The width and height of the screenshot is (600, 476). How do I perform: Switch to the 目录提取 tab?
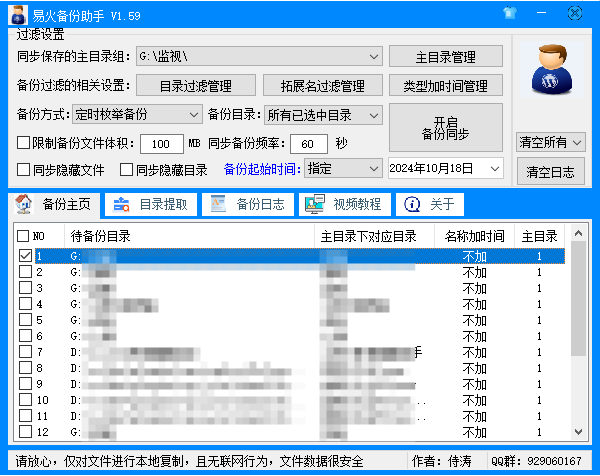pyautogui.click(x=151, y=204)
